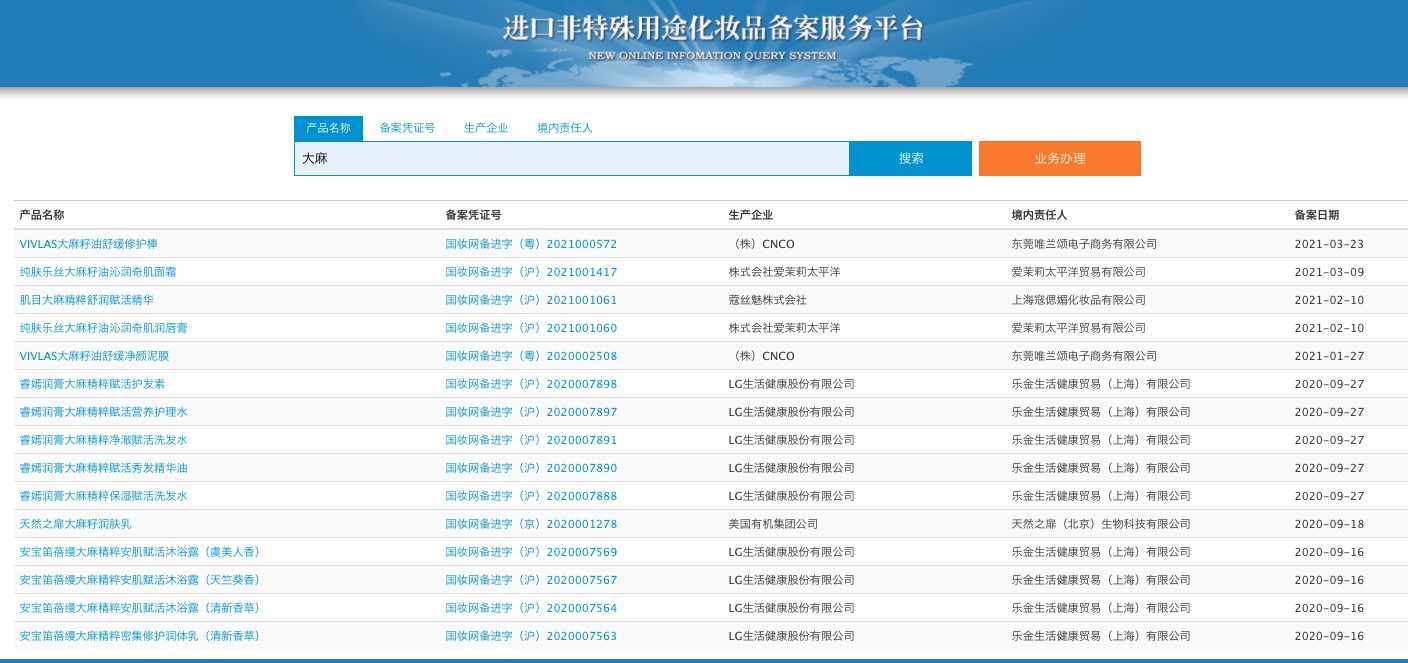This screenshot has height=663, width=1408.
Task: Open record 国妆网备进字（沪）2021001060
Action: click(531, 328)
